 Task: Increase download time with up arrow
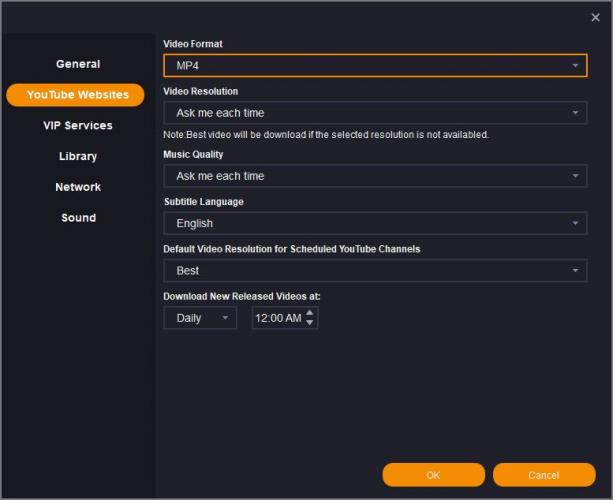(x=310, y=313)
